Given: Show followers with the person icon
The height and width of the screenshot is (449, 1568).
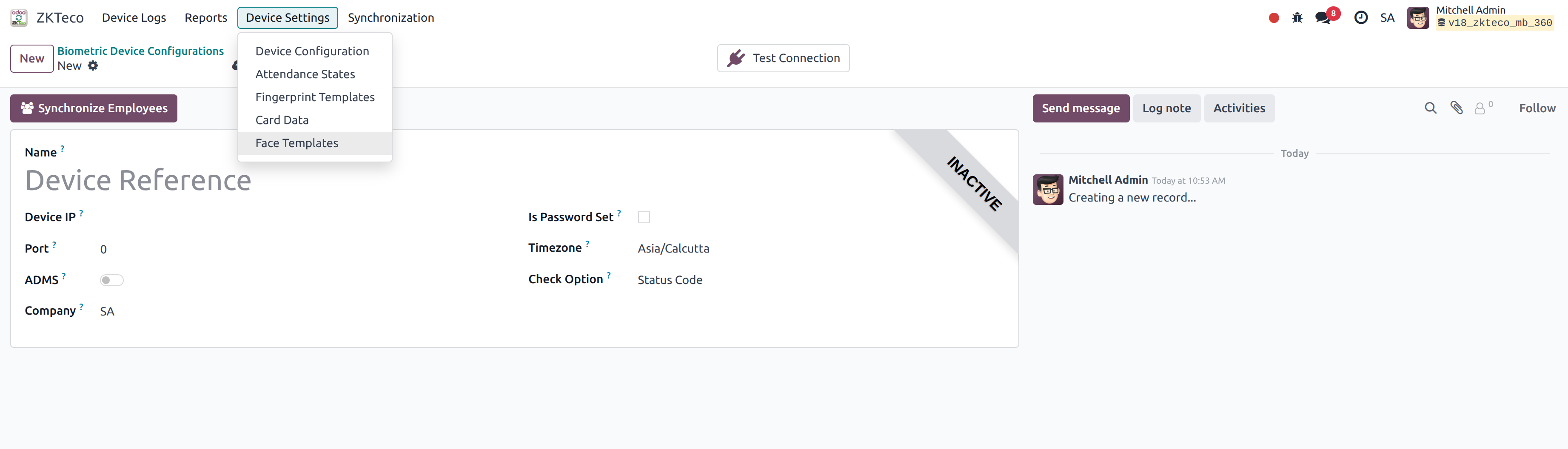Looking at the screenshot, I should point(1480,108).
